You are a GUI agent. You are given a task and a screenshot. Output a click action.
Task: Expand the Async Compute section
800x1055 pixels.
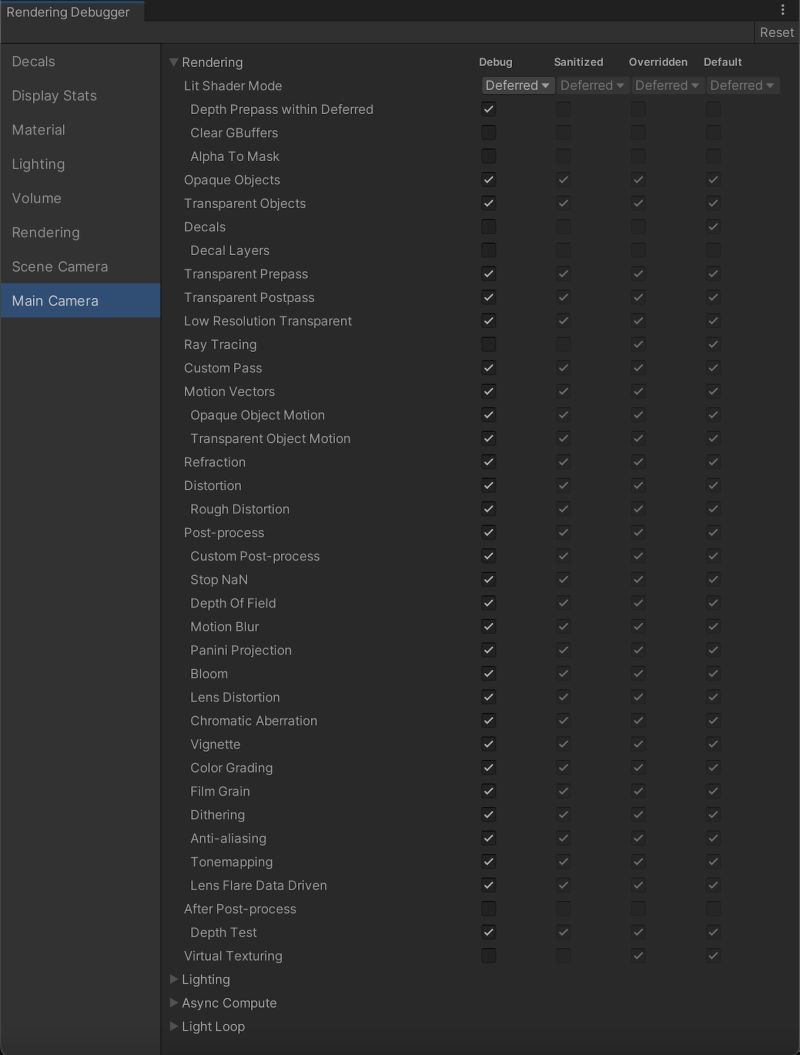tap(174, 1003)
